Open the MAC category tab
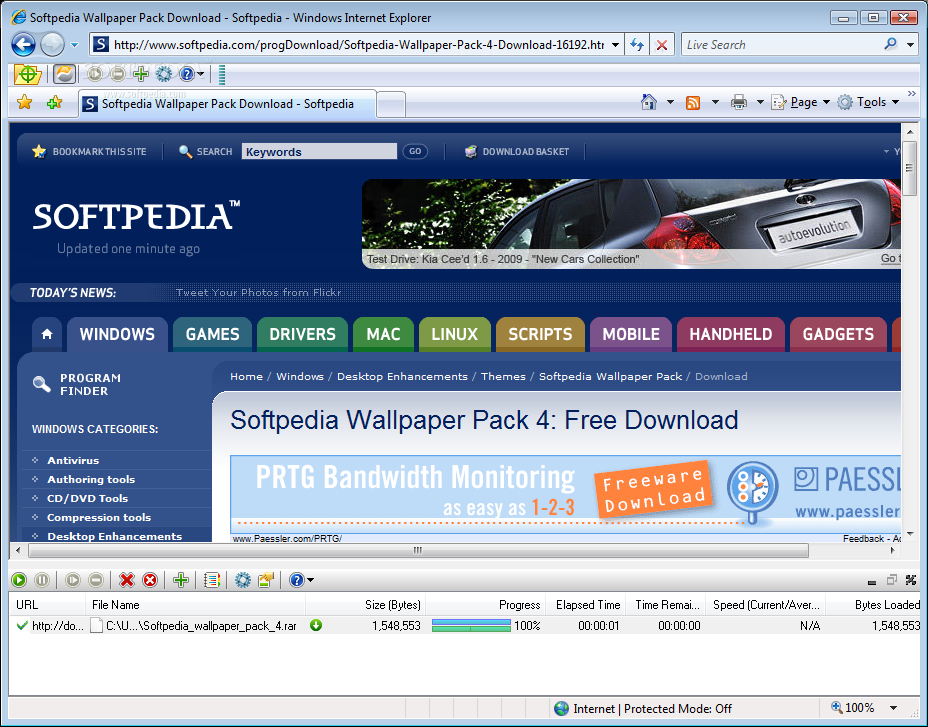This screenshot has width=928, height=727. point(384,334)
